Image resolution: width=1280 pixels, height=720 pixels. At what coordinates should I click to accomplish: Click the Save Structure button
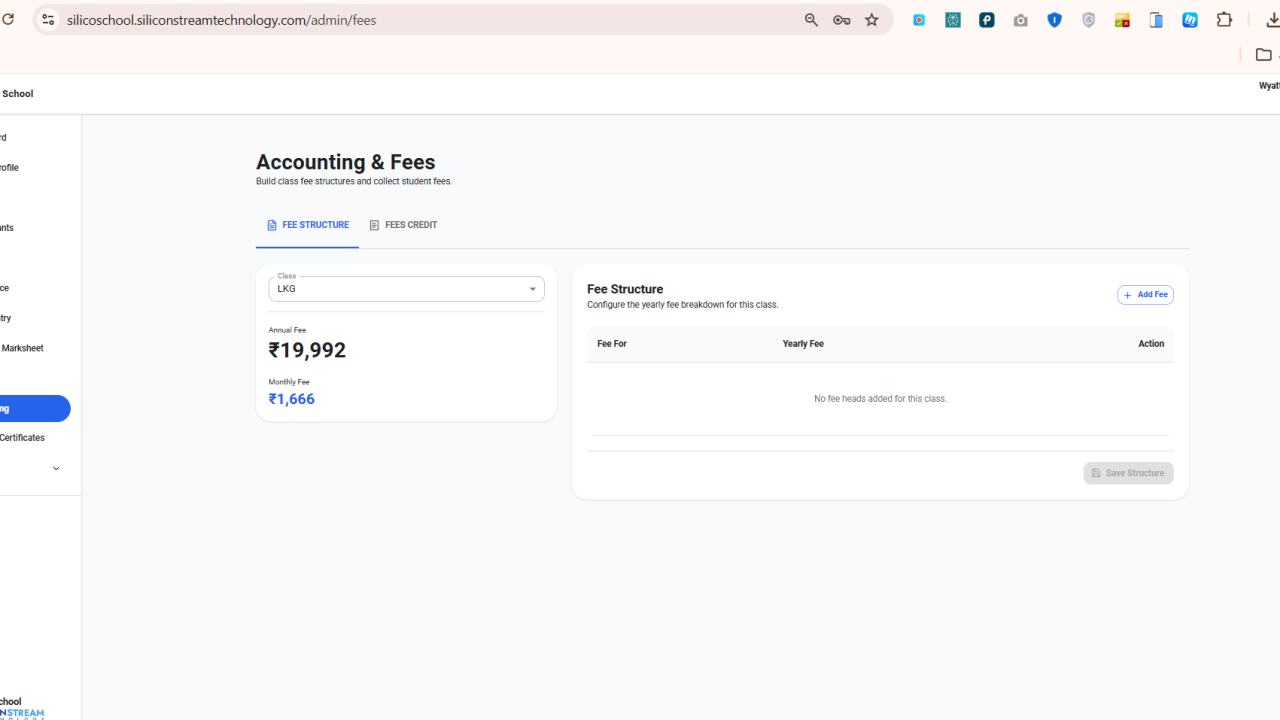point(1128,473)
